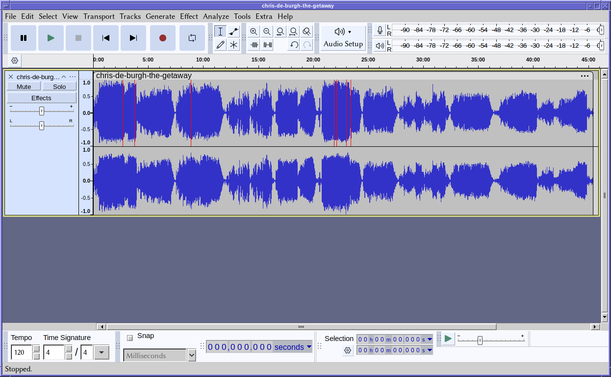Open the Transport menu
The width and height of the screenshot is (611, 377).
(x=99, y=16)
